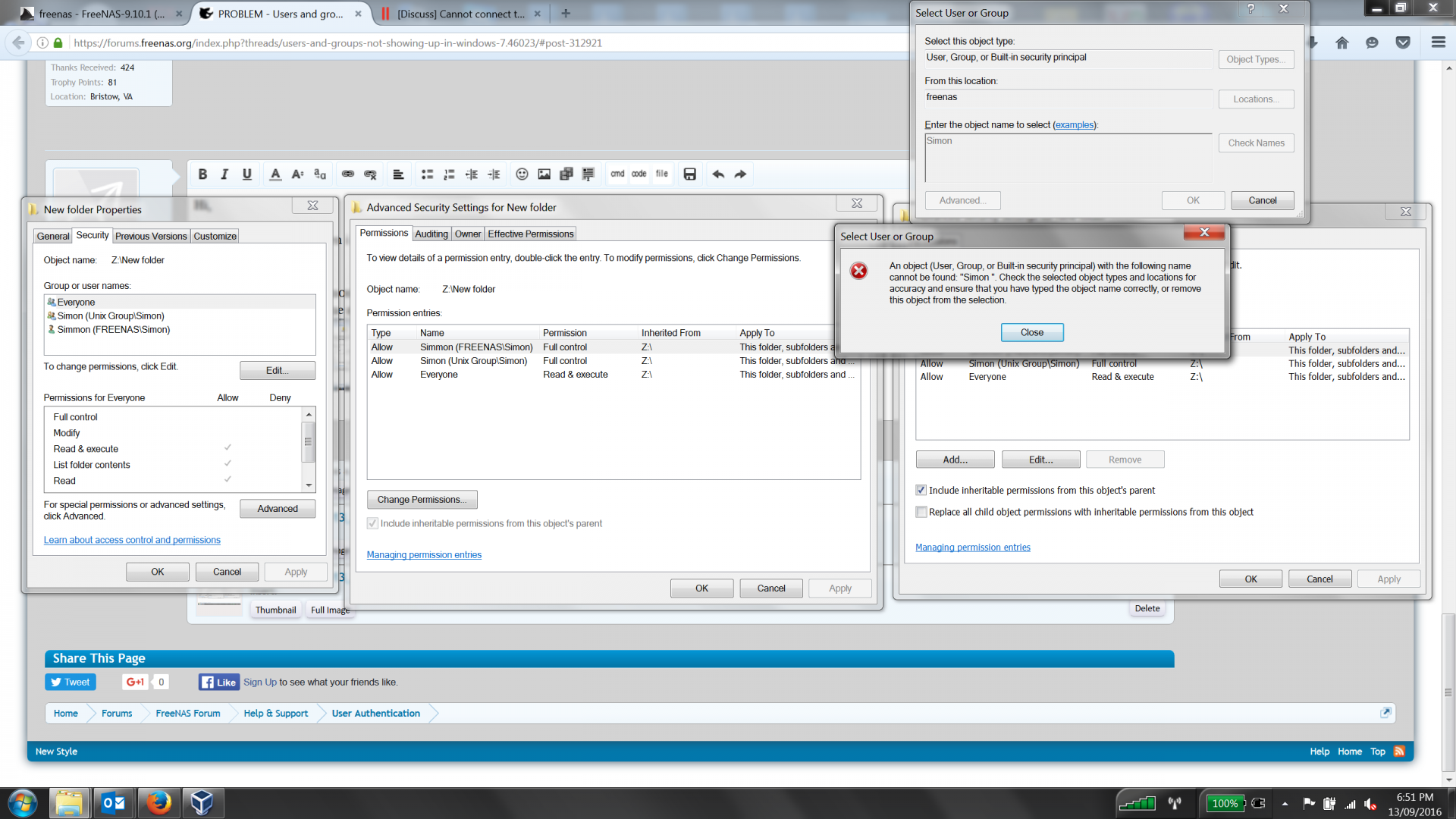Image resolution: width=1456 pixels, height=819 pixels.
Task: Open Outlook from the taskbar
Action: pyautogui.click(x=114, y=803)
